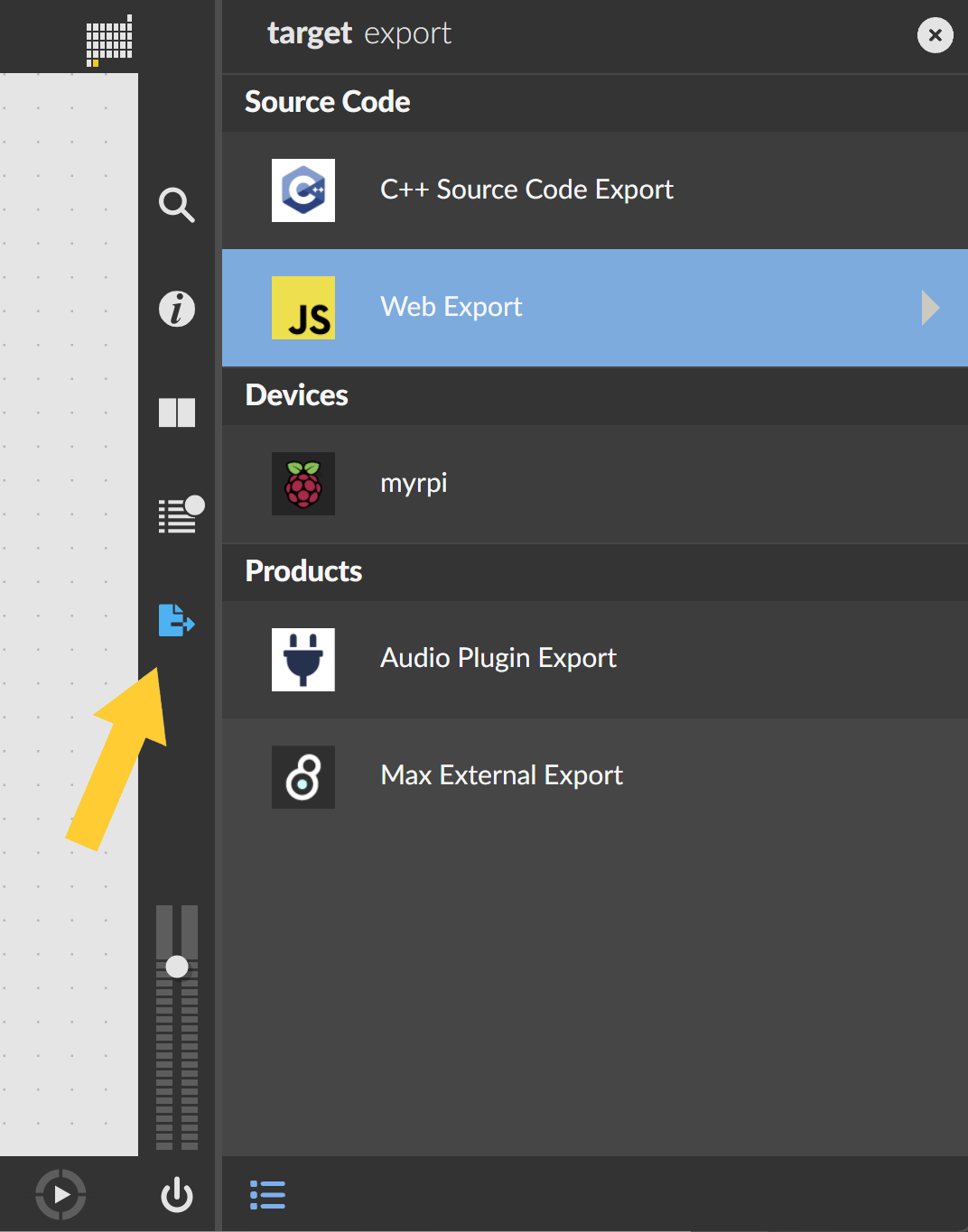Expand the Web Export arrow
The image size is (968, 1232).
point(930,308)
